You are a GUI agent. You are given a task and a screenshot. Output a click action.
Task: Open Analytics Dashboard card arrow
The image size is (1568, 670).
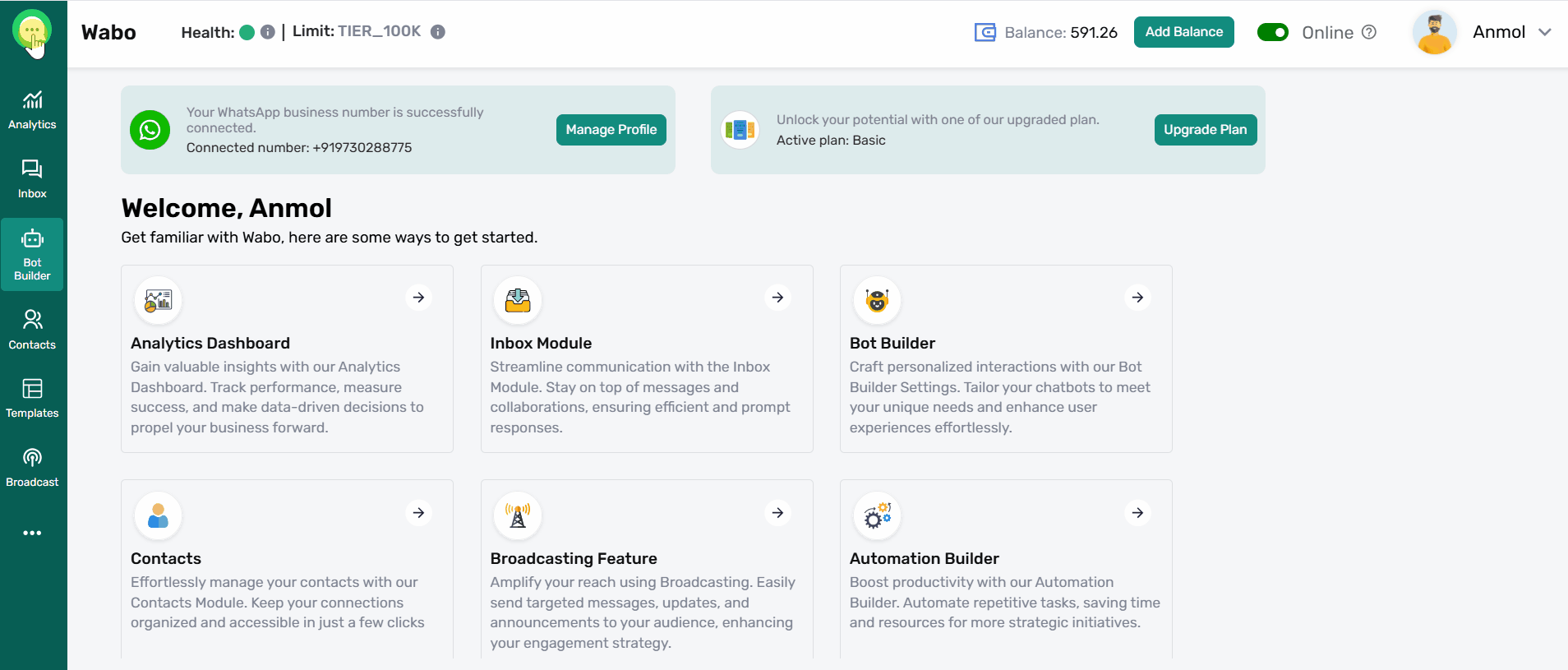coord(418,298)
